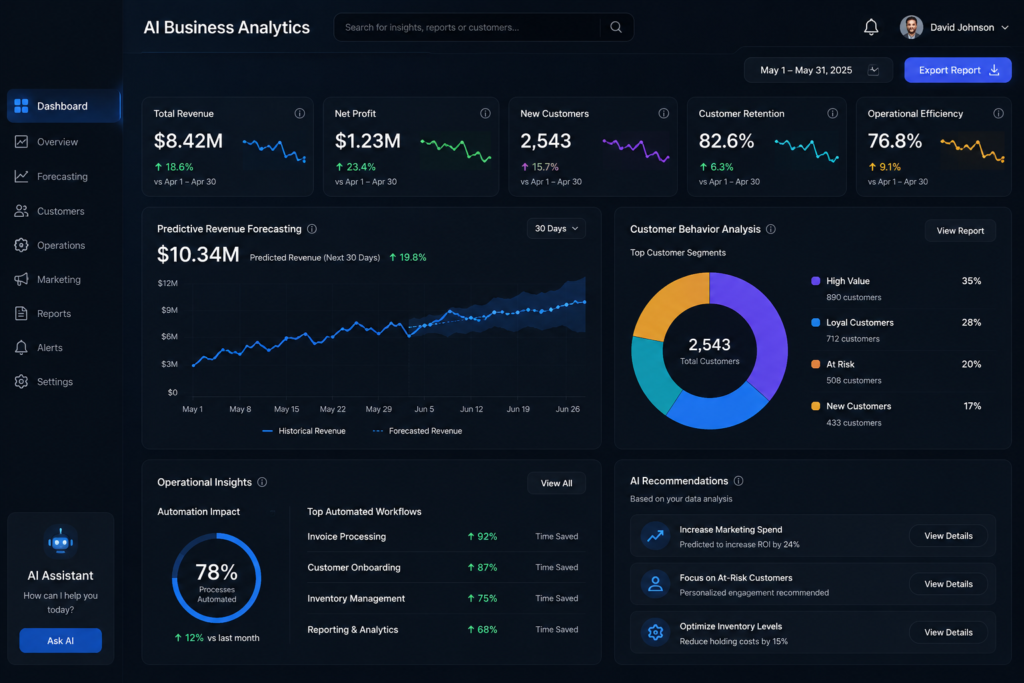Click the Forecasting chart icon in sidebar
This screenshot has height=683, width=1024.
[21, 176]
